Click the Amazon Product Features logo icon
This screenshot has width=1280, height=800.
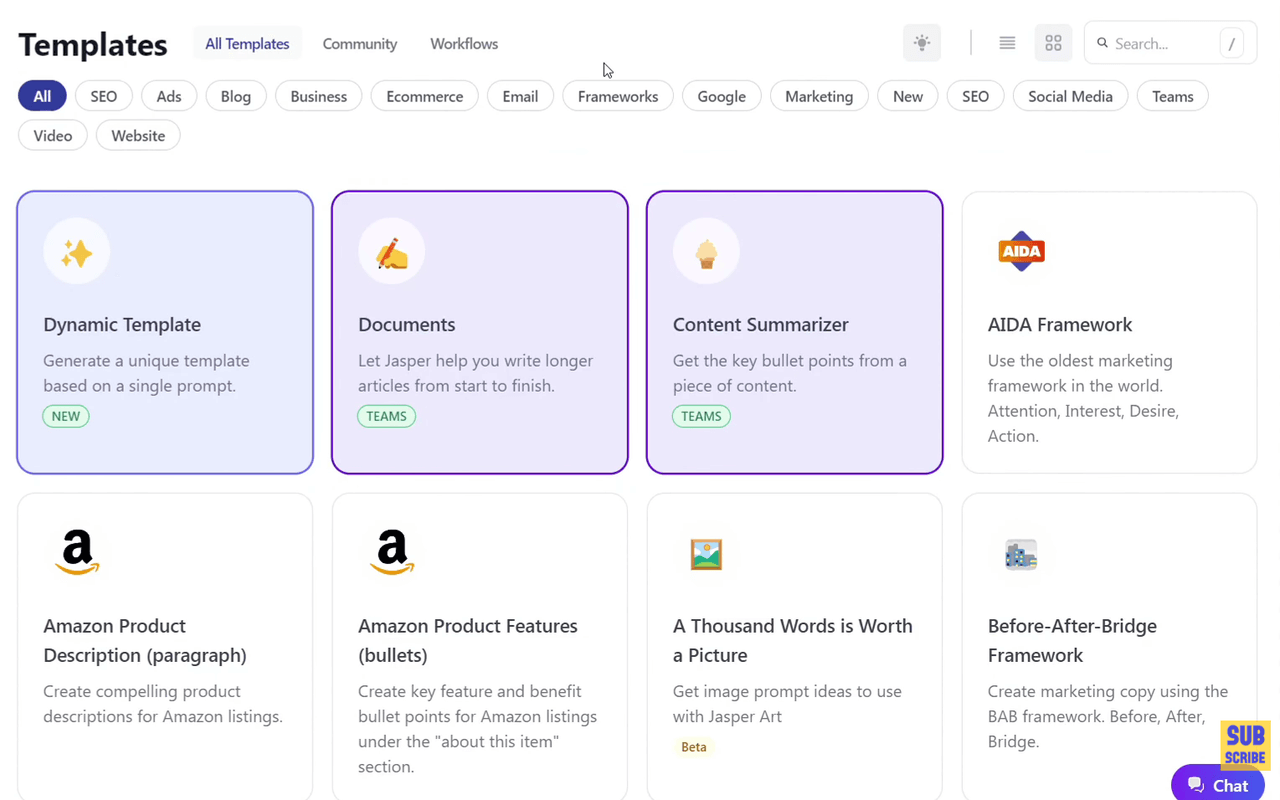(392, 553)
